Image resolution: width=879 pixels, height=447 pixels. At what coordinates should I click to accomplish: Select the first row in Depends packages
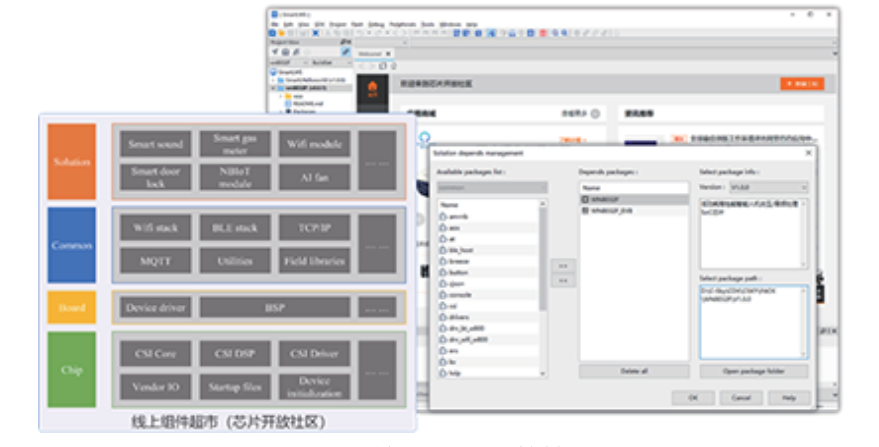[634, 200]
